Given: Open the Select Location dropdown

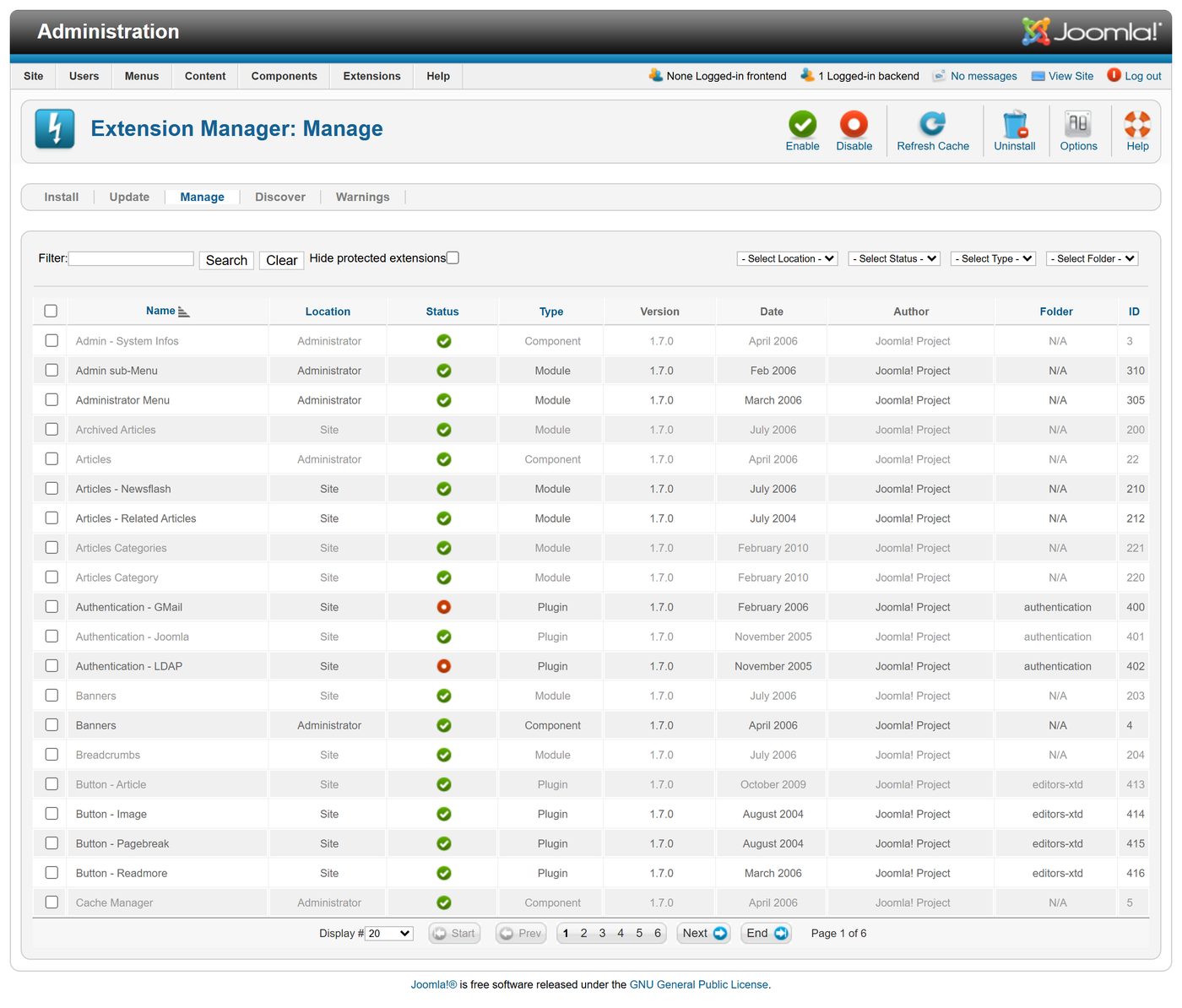Looking at the screenshot, I should click(x=787, y=258).
